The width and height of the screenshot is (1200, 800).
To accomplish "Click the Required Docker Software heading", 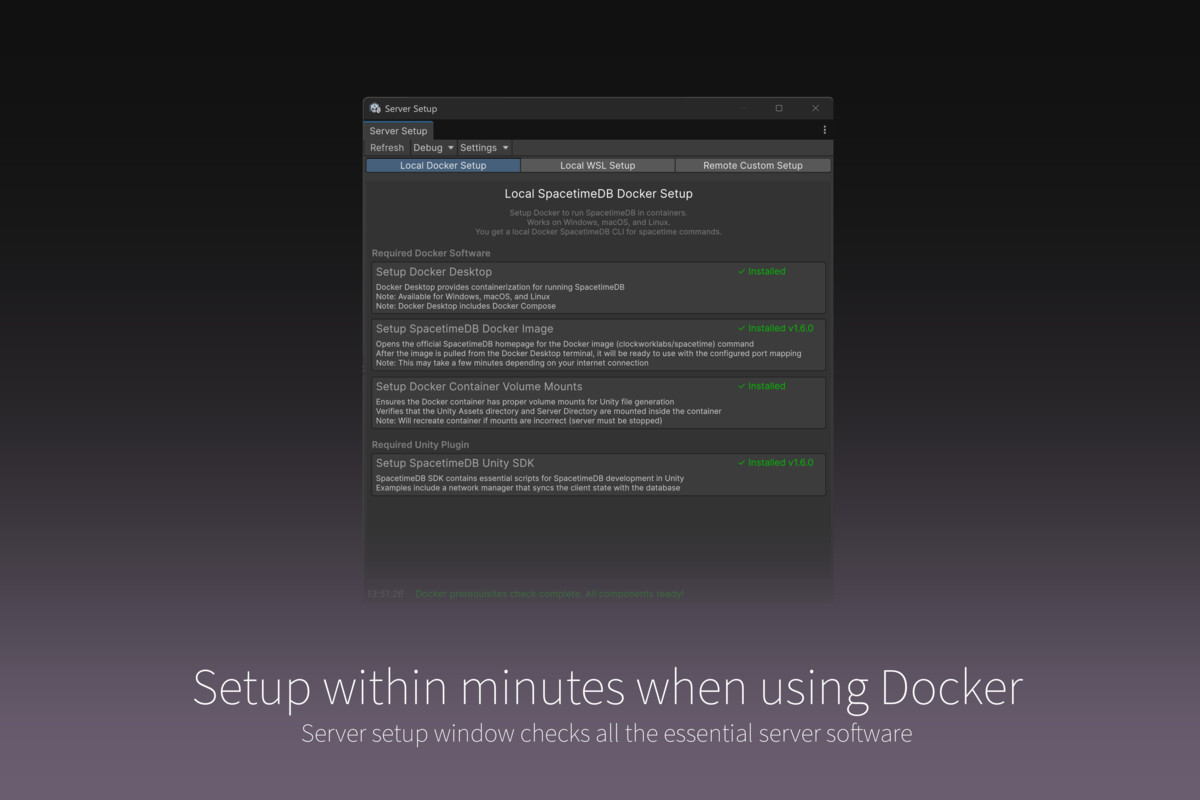I will click(431, 254).
